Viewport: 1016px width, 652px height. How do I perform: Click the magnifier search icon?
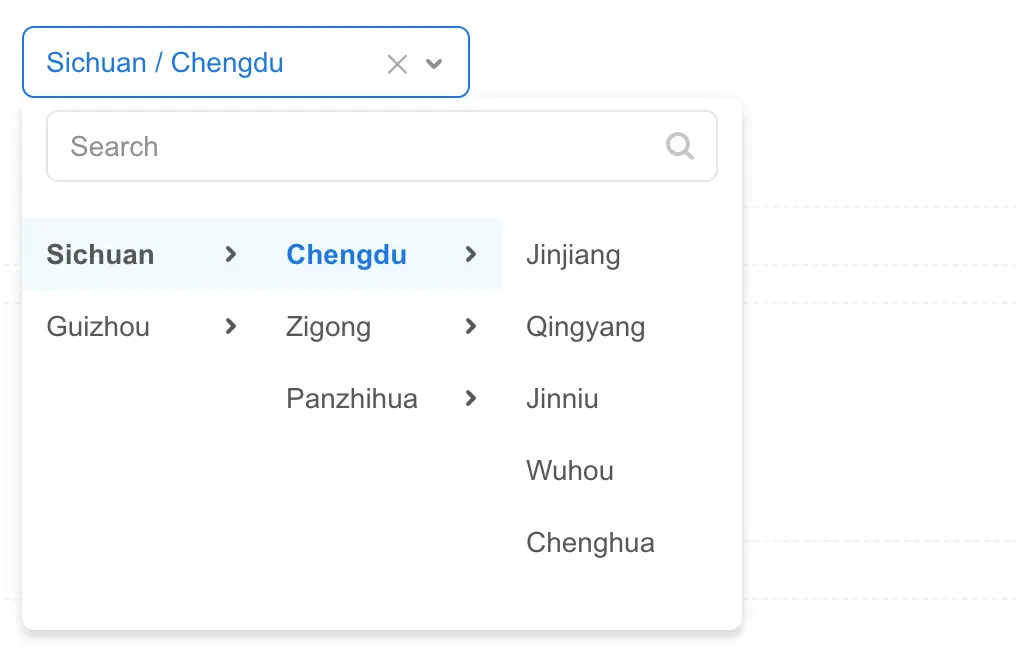680,146
